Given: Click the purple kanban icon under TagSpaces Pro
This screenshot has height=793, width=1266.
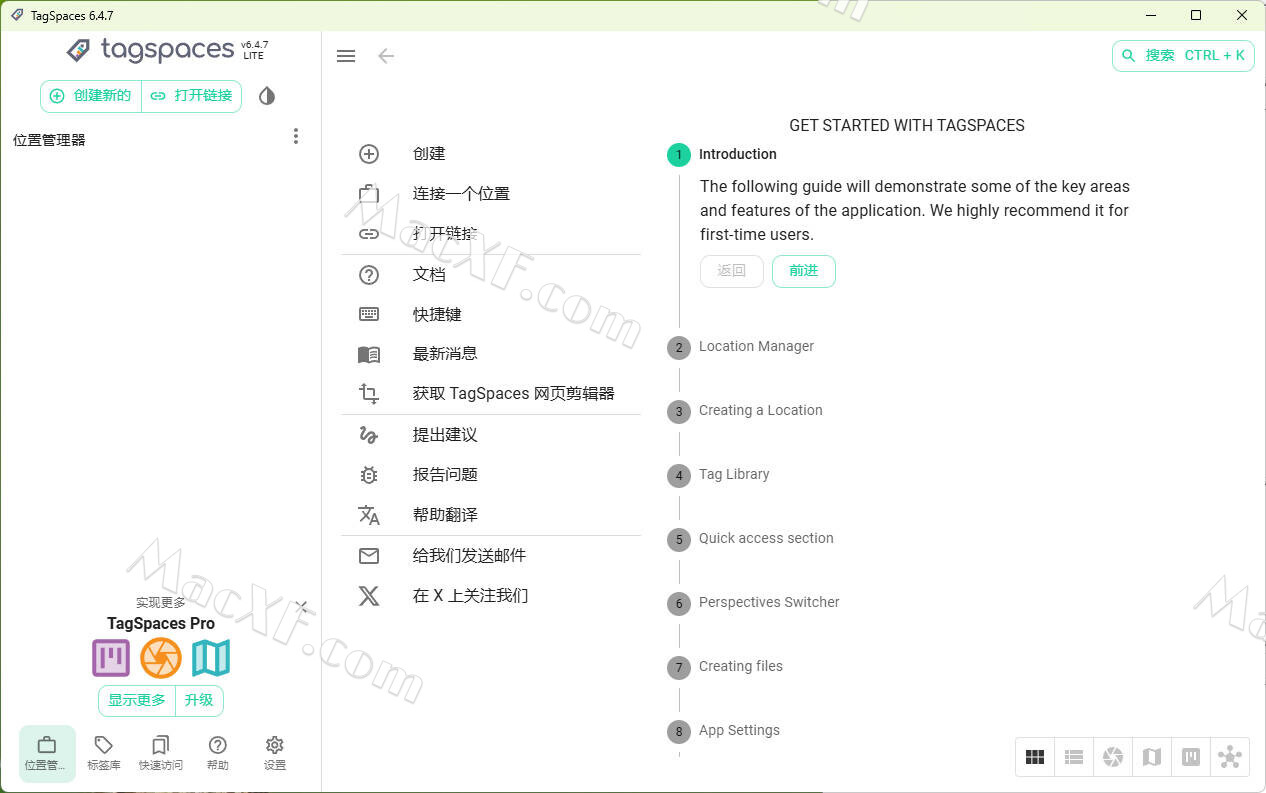Looking at the screenshot, I should pos(111,658).
